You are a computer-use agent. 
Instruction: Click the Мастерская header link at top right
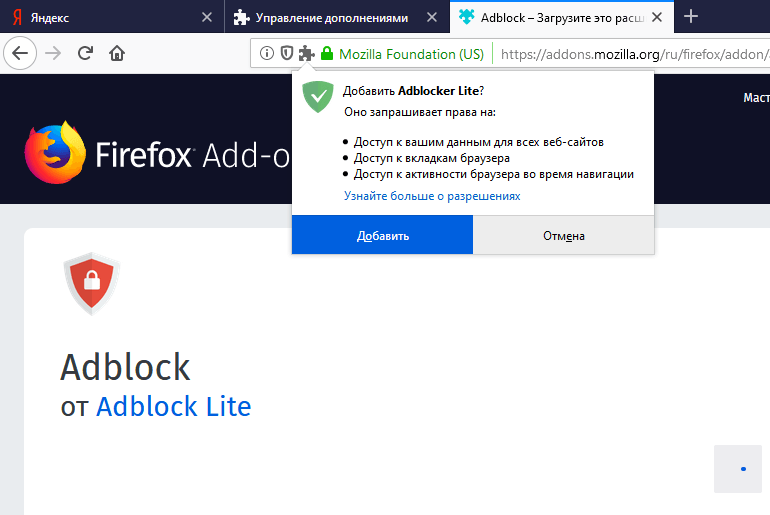[x=756, y=98]
